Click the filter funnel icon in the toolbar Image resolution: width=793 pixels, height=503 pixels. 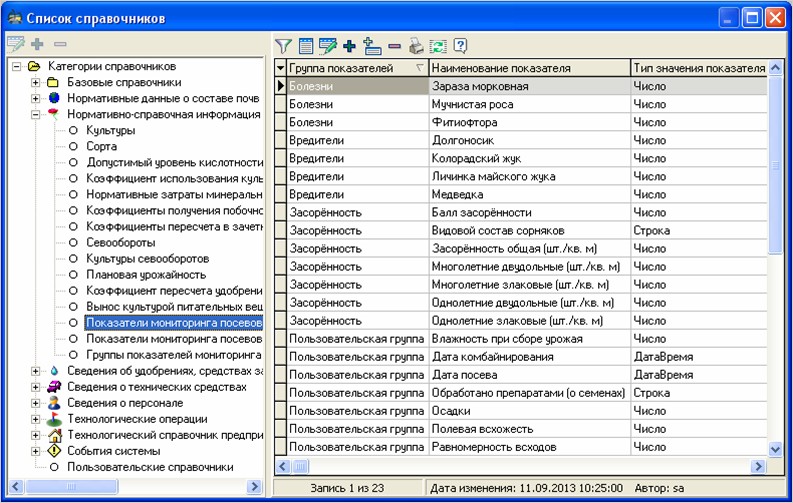coord(284,45)
